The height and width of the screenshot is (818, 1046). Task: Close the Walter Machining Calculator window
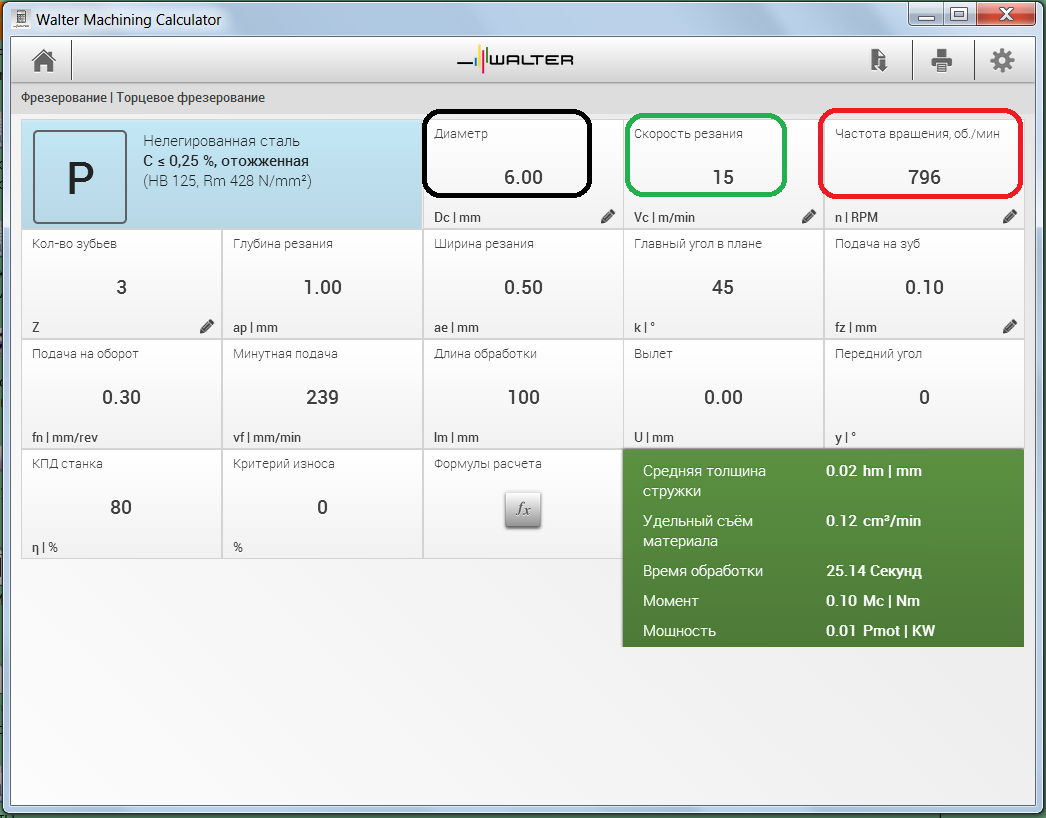point(1006,15)
